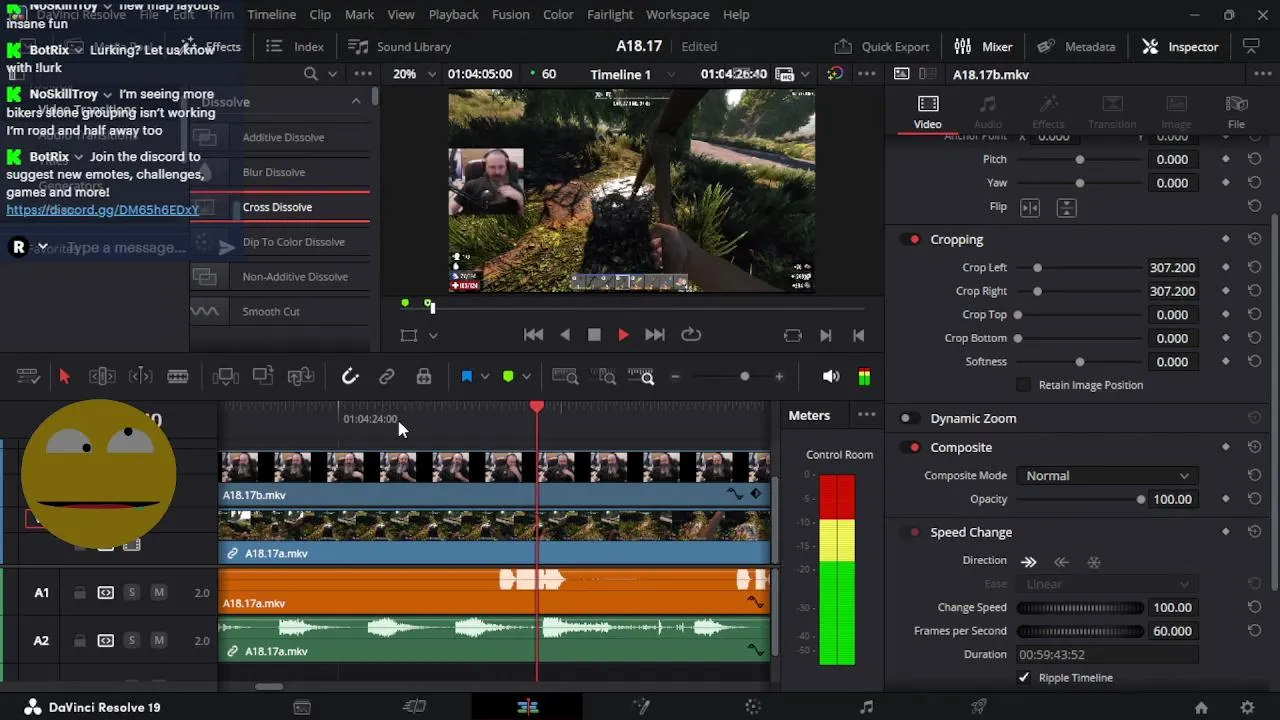The width and height of the screenshot is (1280, 720).
Task: Add a blue flag to the clip
Action: tap(466, 376)
